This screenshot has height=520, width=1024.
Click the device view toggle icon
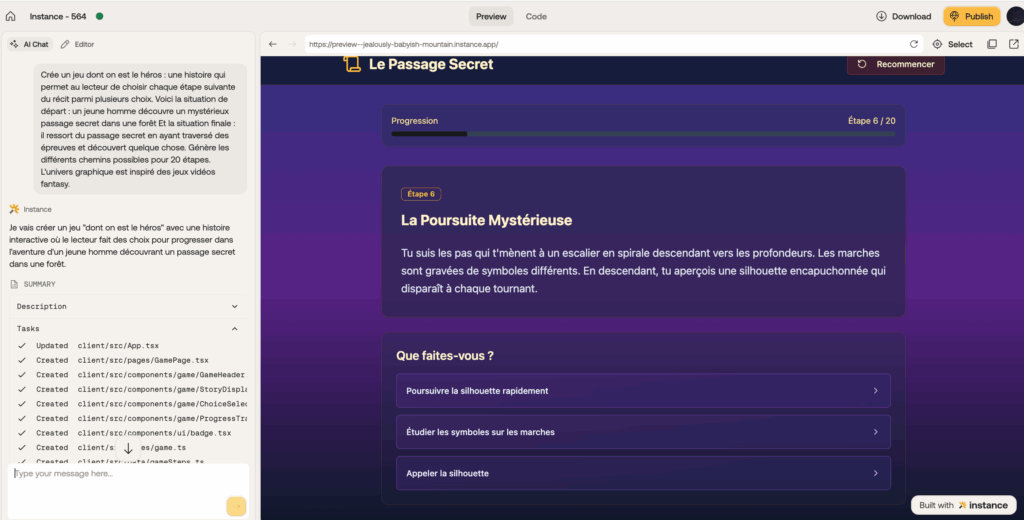pos(992,44)
